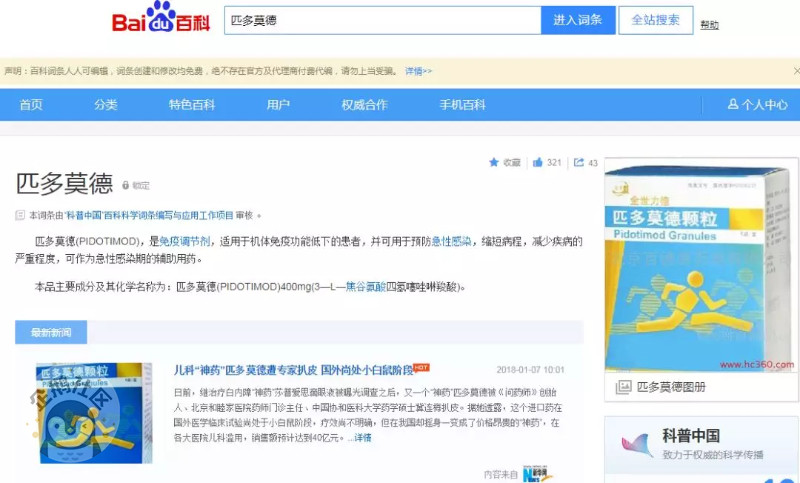Click the 进入词条 button

point(578,20)
